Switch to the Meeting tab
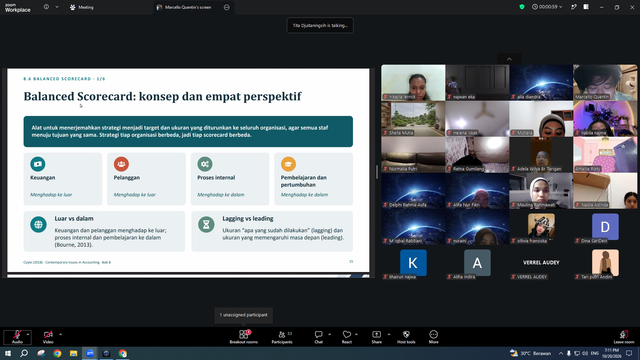640x360 pixels. [82, 7]
